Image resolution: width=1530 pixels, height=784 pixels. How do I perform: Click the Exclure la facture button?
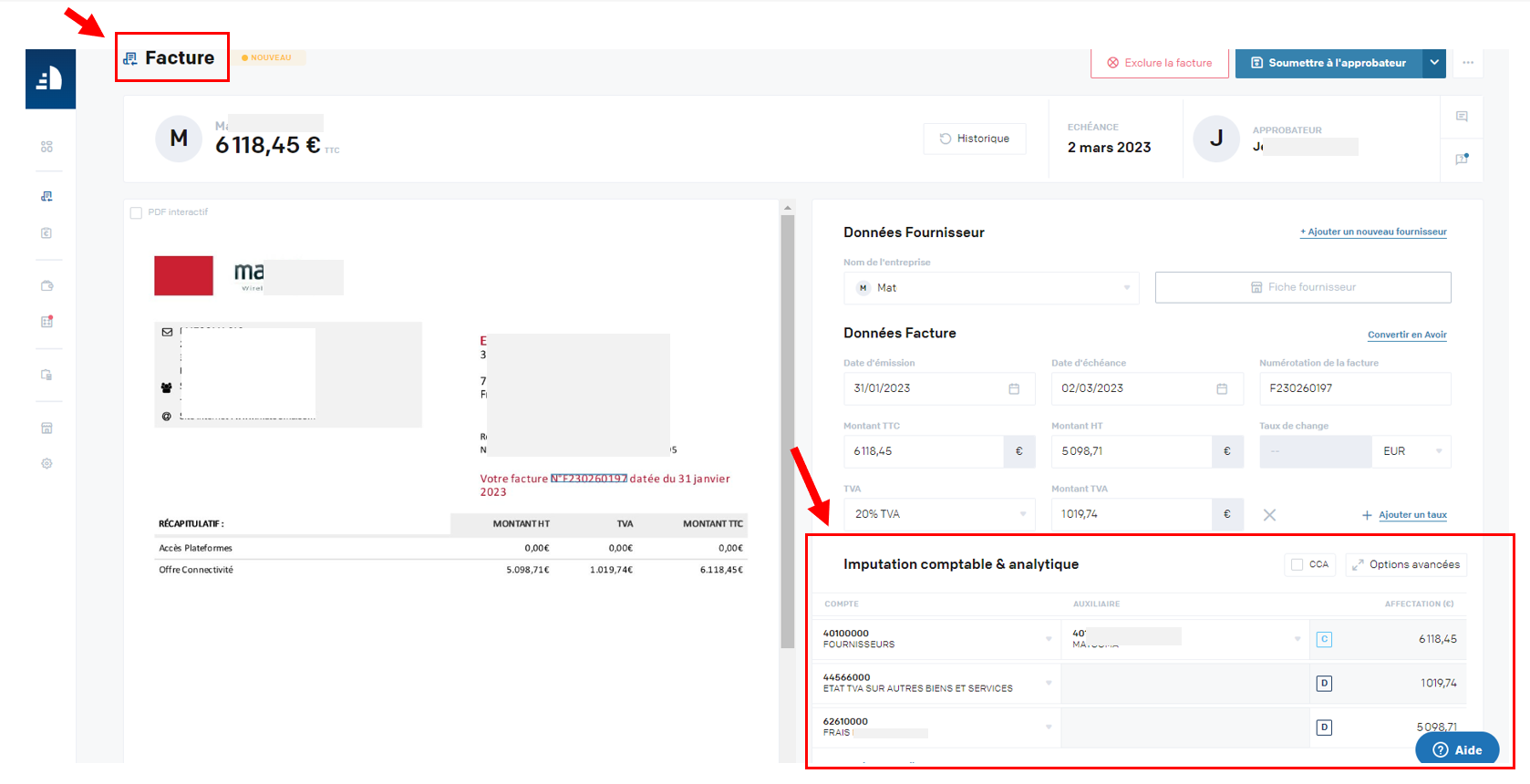coord(1159,63)
